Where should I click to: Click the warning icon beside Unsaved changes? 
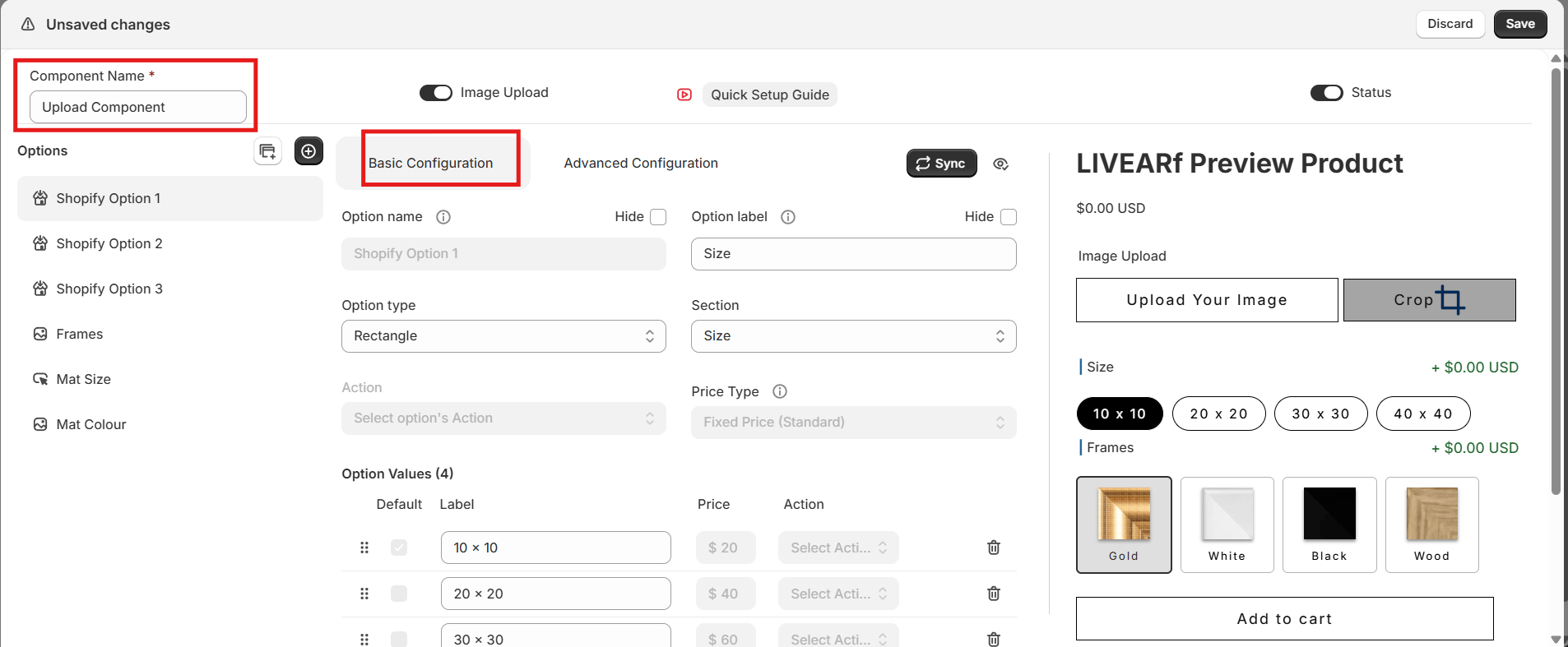click(28, 24)
